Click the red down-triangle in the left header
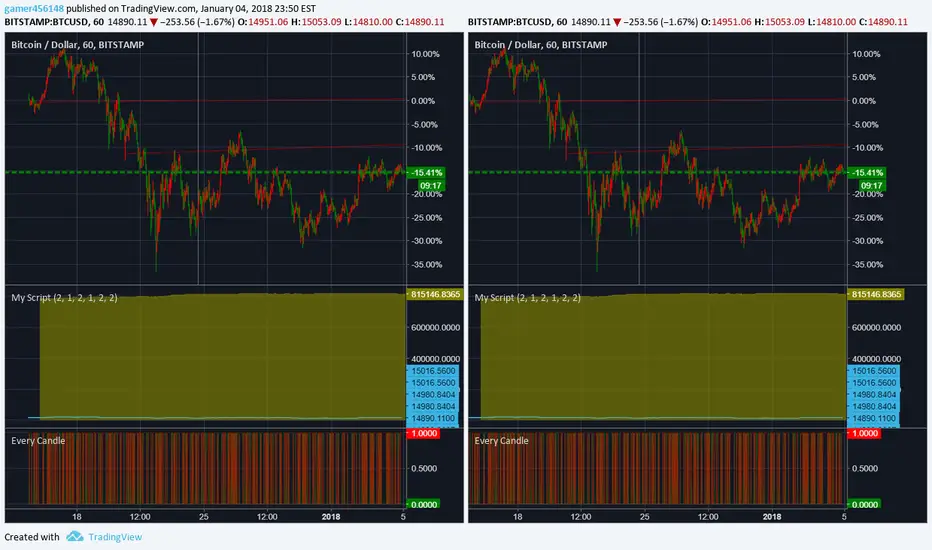The height and width of the screenshot is (550, 932). 153,23
